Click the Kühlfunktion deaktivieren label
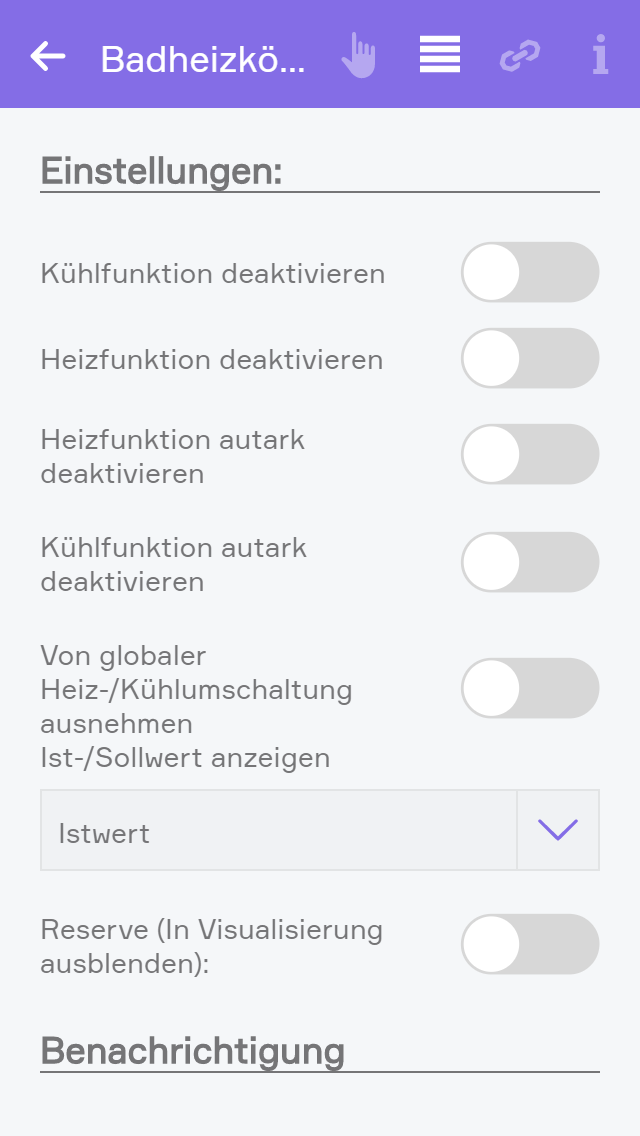The image size is (640, 1136). (213, 273)
